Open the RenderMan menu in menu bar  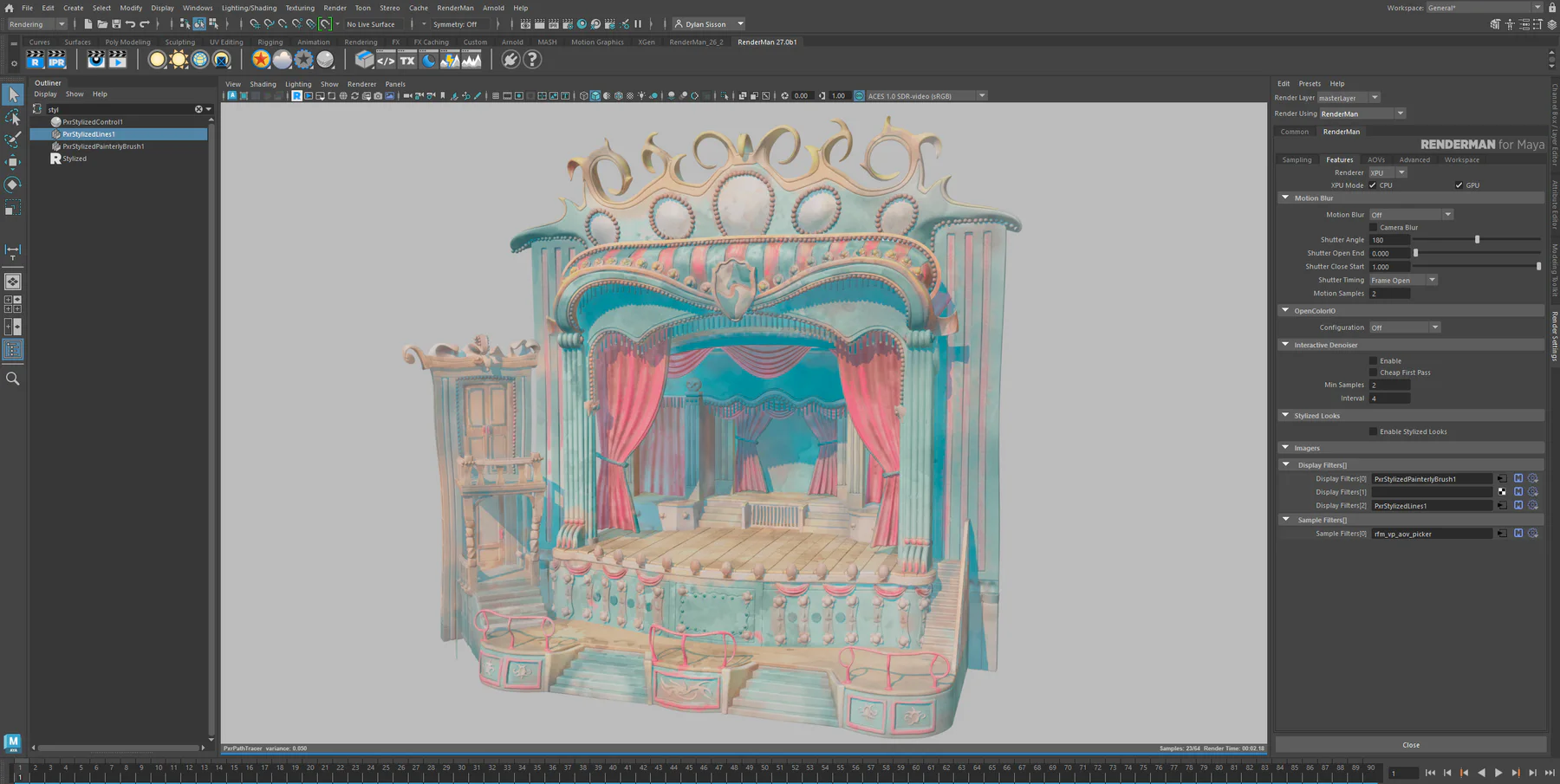[455, 8]
